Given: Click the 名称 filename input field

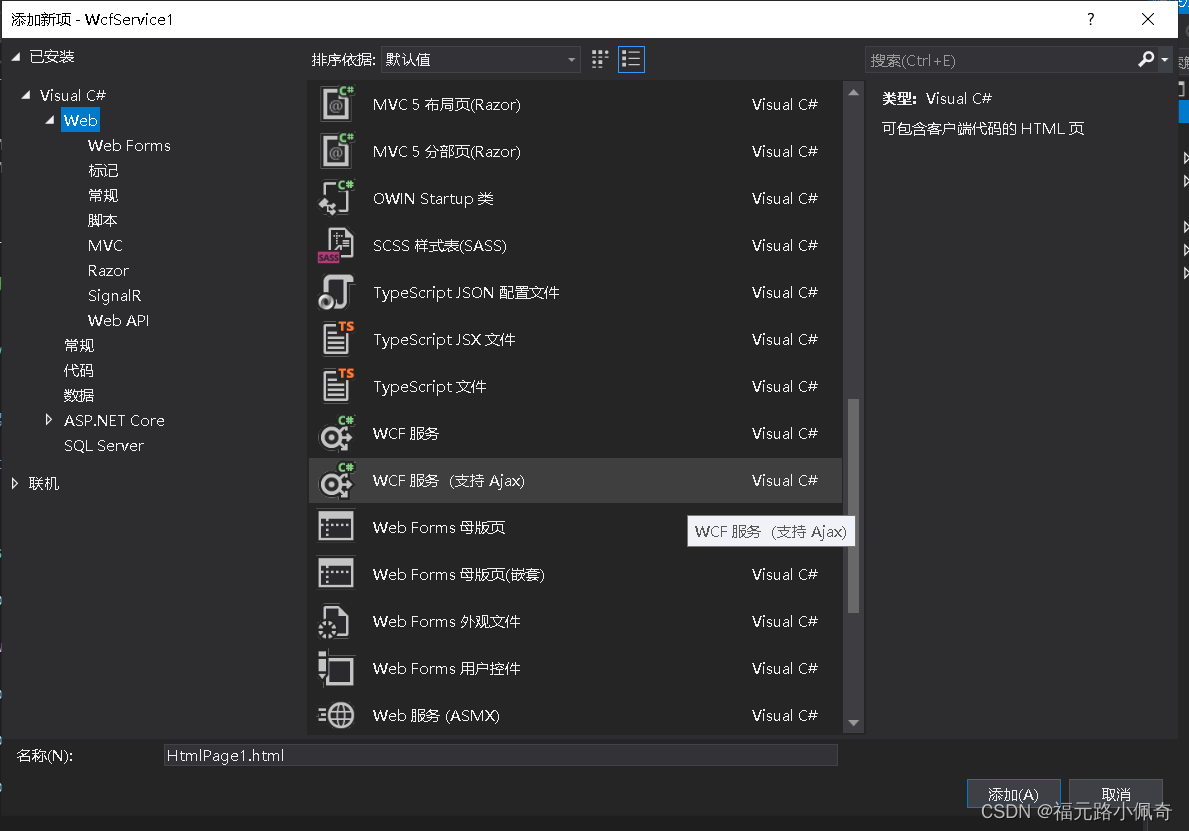Looking at the screenshot, I should click(500, 756).
